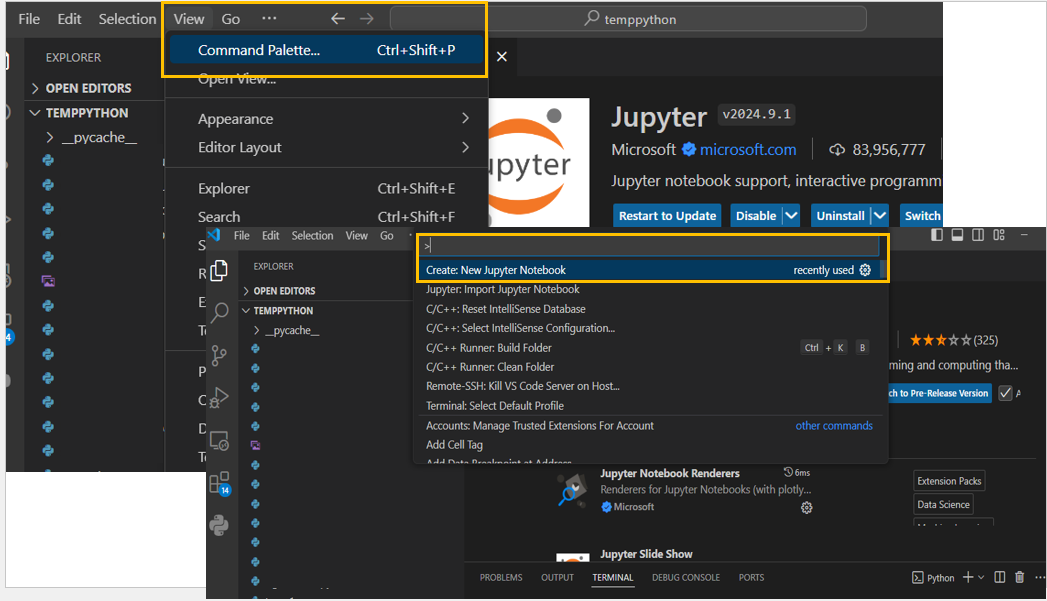Toggle panel layout icon in title bar

[x=958, y=235]
